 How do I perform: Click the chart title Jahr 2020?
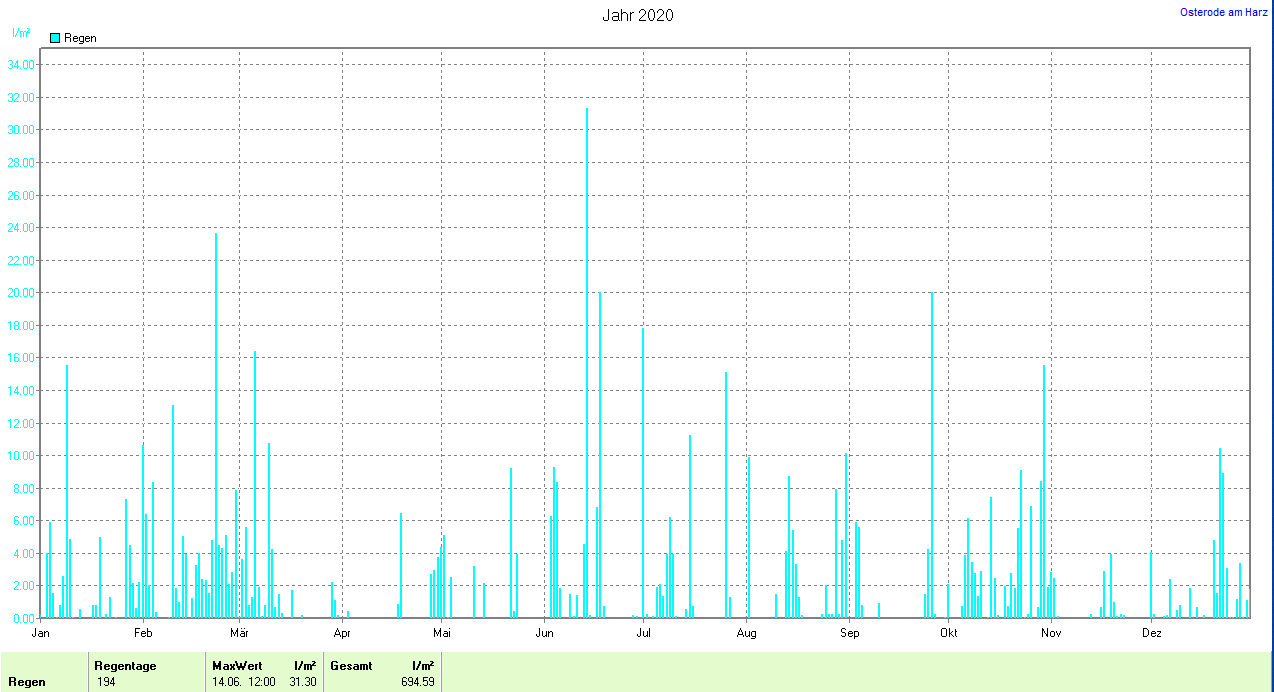(637, 15)
